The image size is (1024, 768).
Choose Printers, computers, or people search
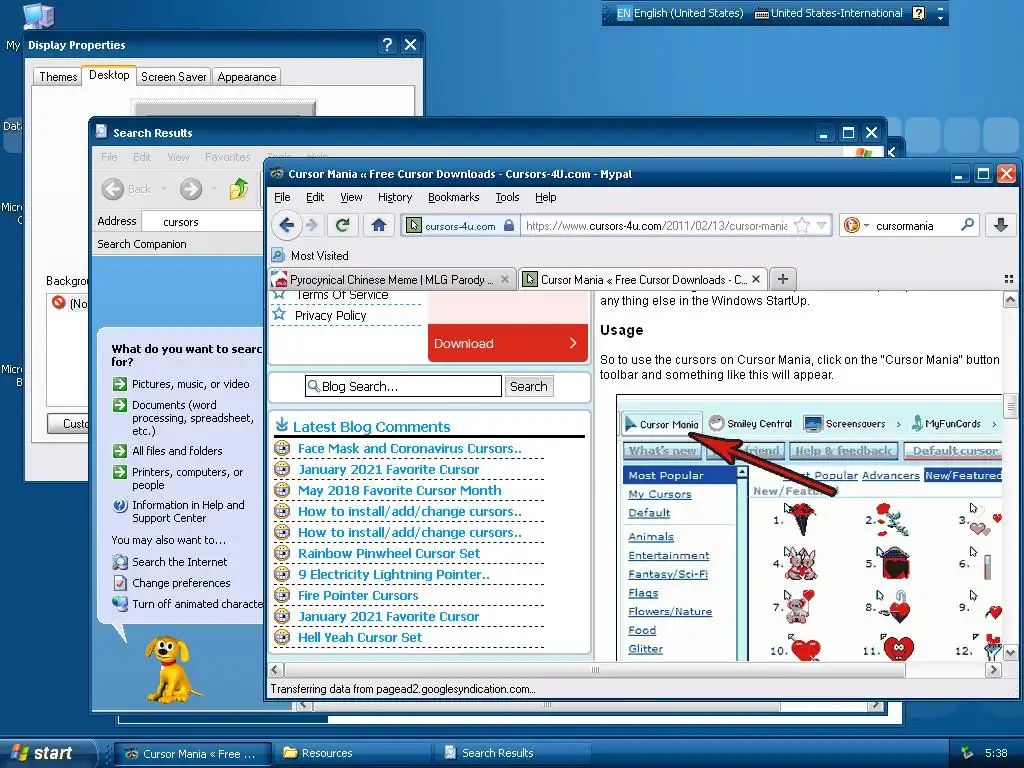[187, 478]
